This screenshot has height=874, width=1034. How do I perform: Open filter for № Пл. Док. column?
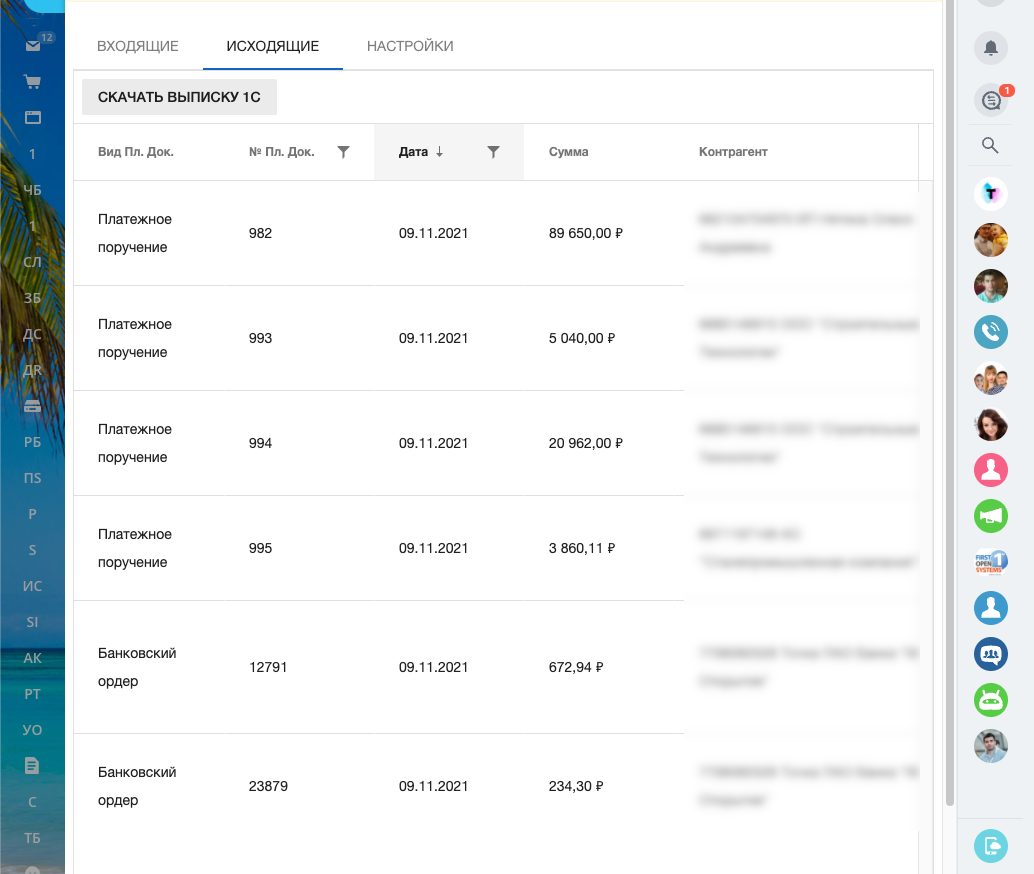tap(343, 152)
